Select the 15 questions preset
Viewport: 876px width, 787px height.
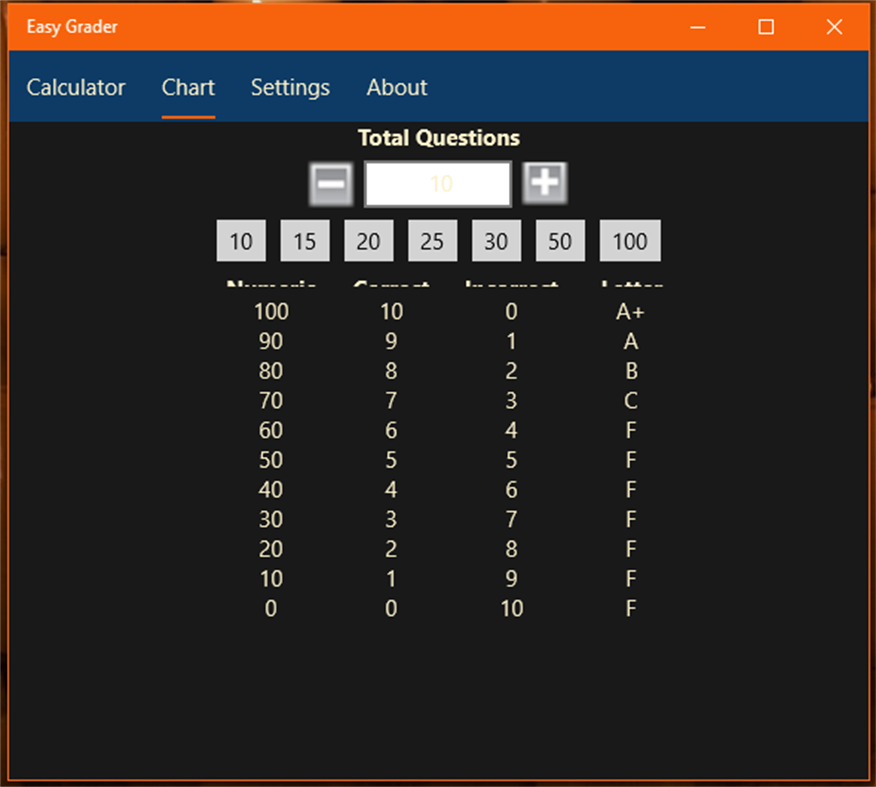[x=304, y=240]
